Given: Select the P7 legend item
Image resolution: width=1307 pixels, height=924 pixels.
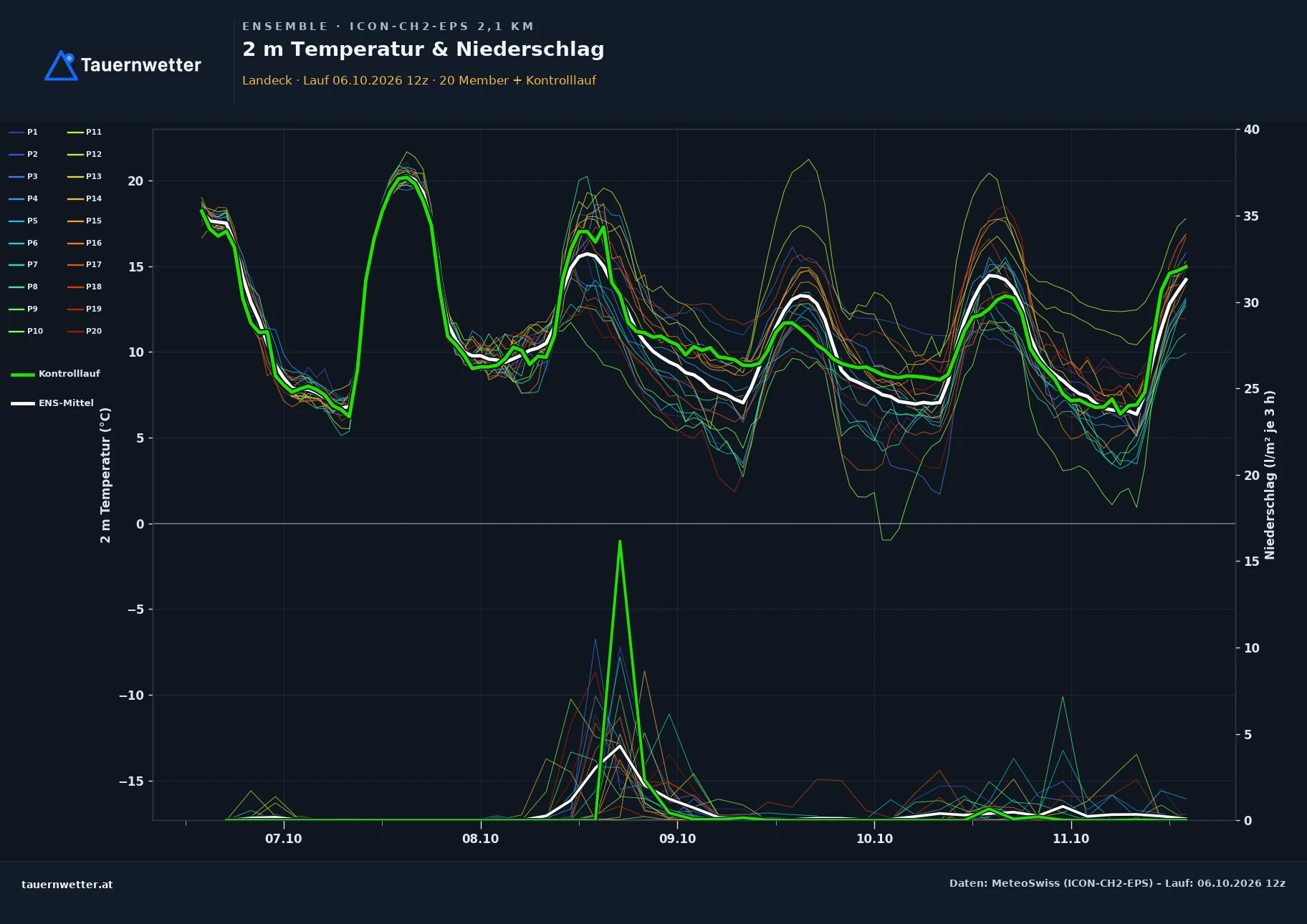Looking at the screenshot, I should [24, 264].
